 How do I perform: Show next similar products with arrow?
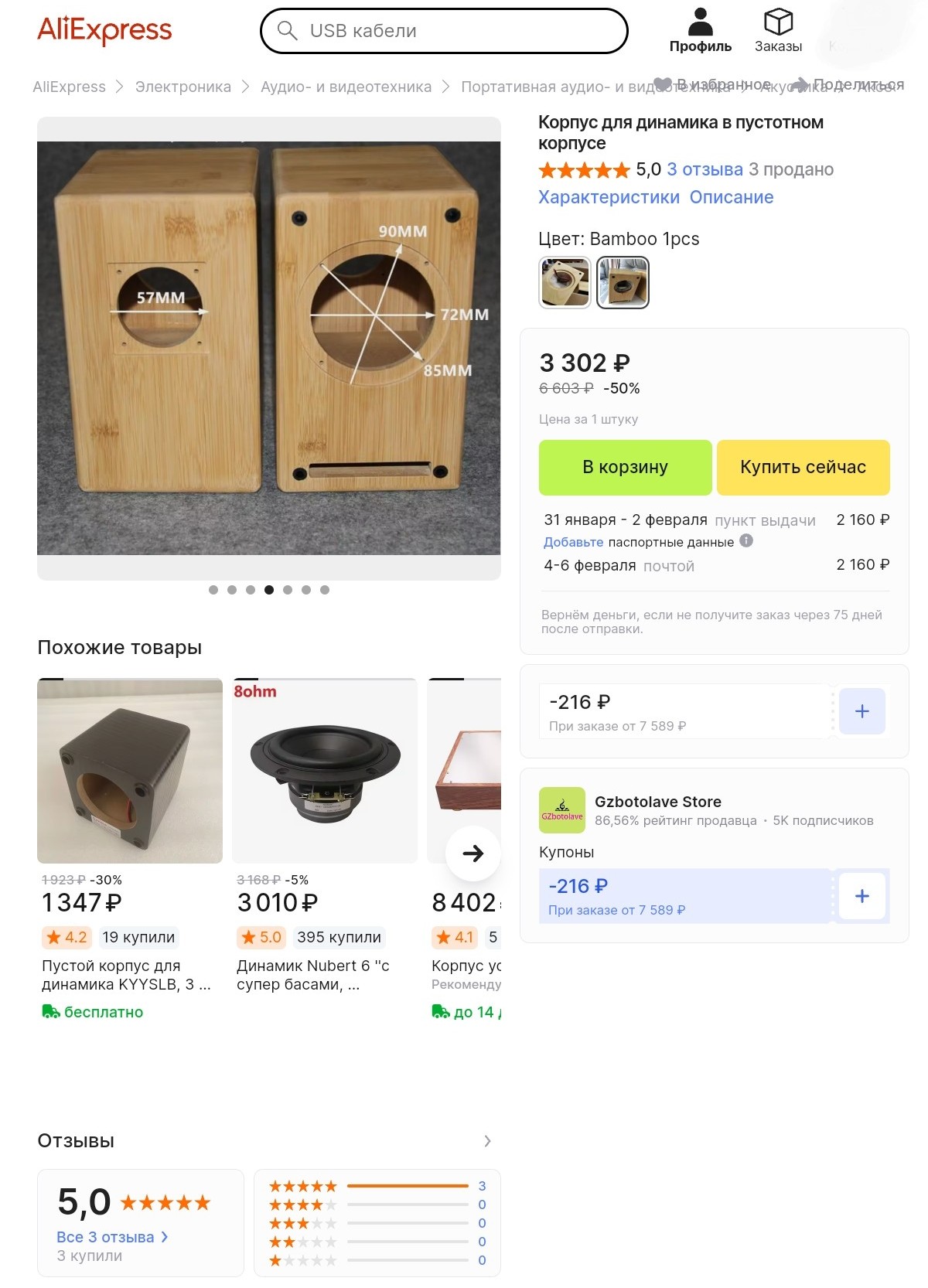coord(473,854)
